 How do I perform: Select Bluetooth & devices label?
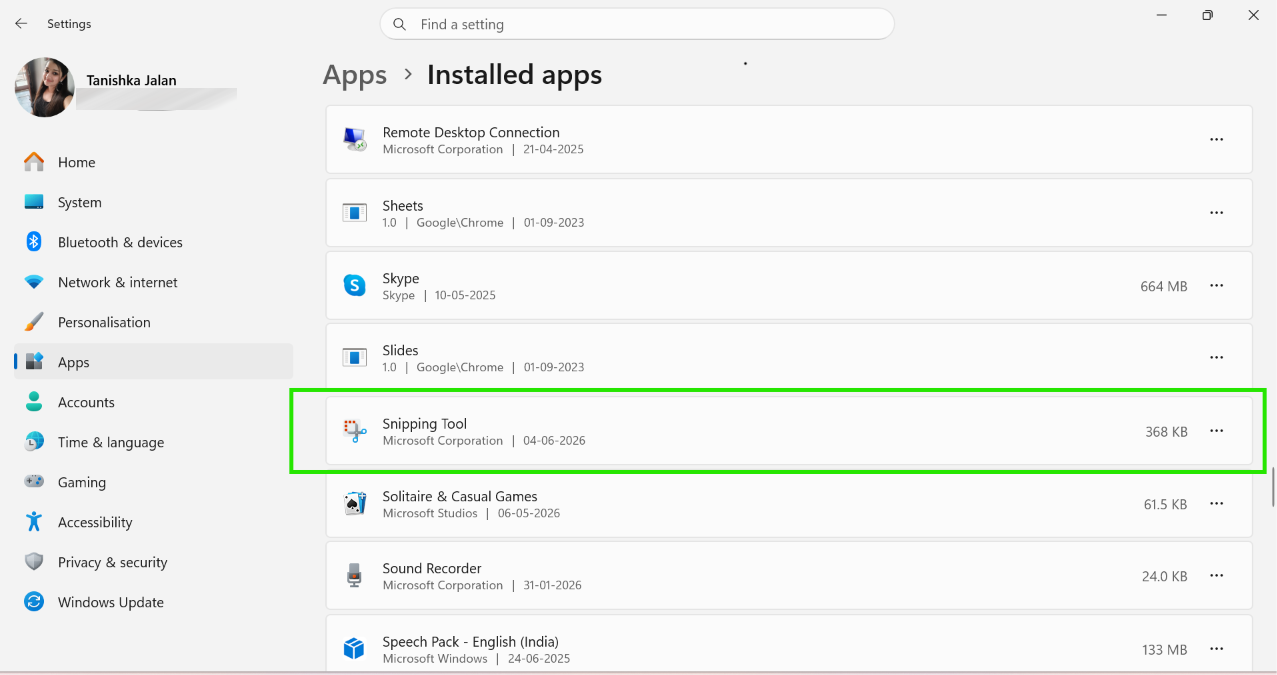(x=120, y=242)
